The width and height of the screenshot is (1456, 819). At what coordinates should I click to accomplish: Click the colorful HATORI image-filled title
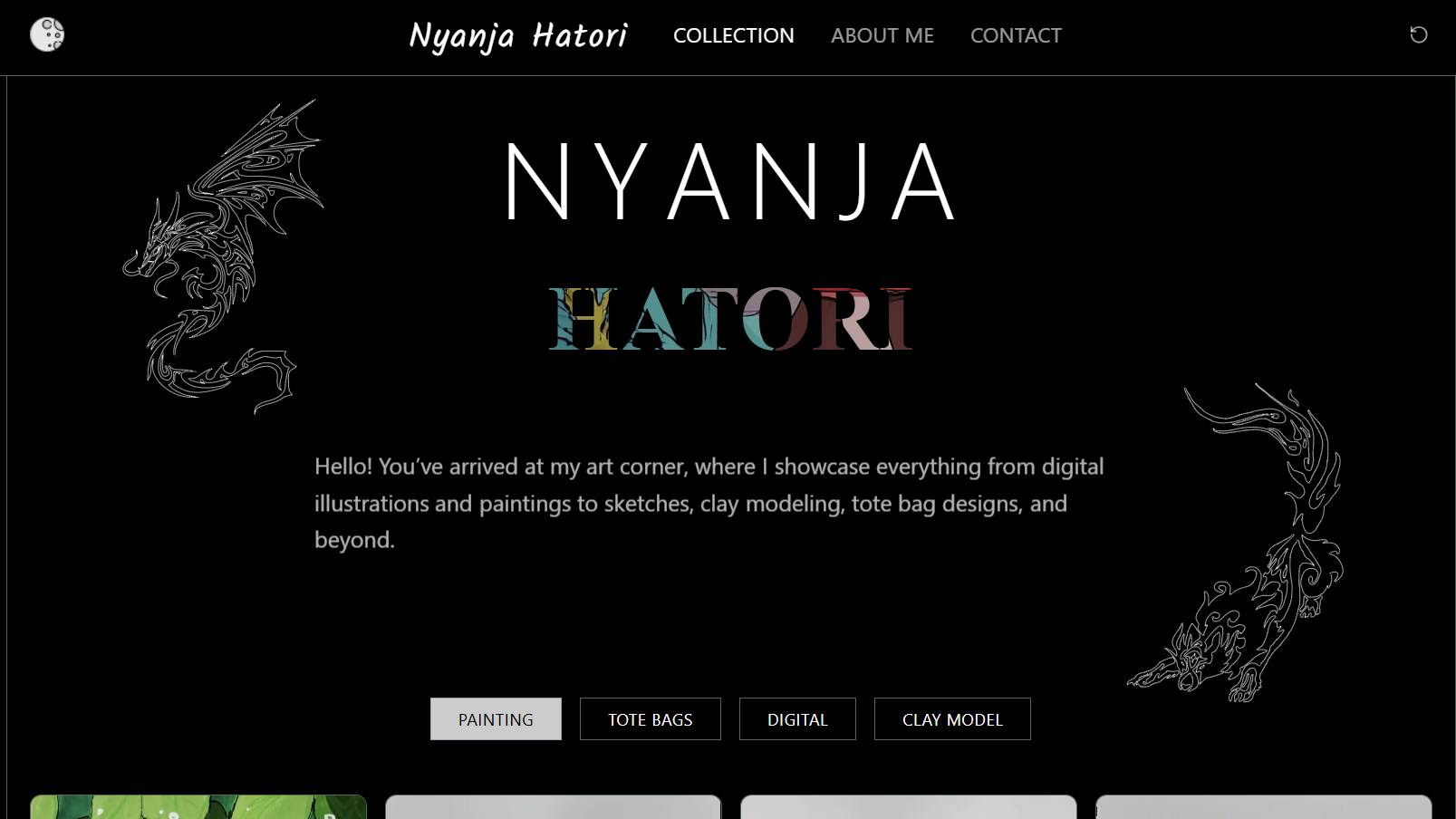click(729, 319)
